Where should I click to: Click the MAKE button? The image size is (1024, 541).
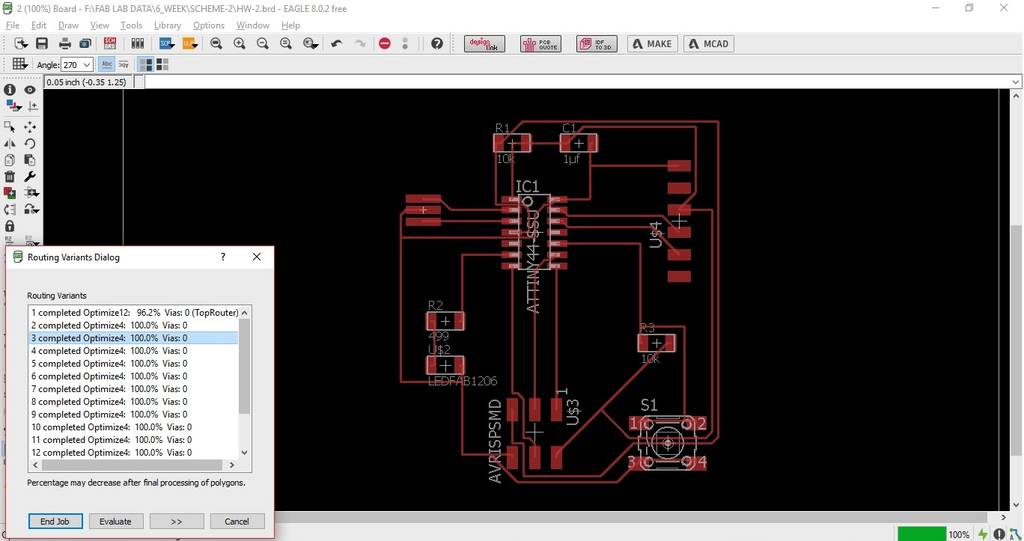tap(652, 44)
